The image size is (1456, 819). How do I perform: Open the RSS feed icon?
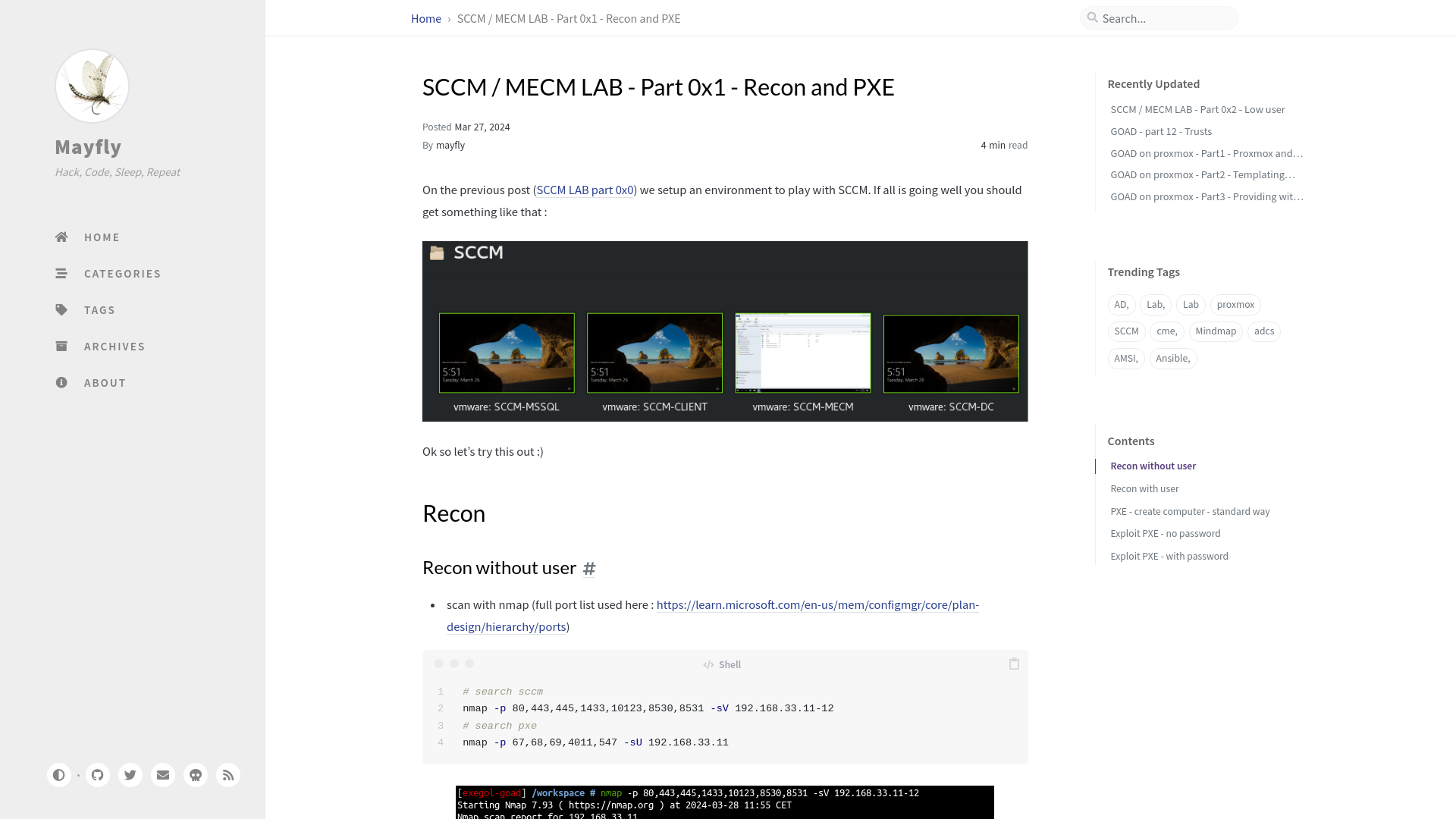click(x=228, y=775)
